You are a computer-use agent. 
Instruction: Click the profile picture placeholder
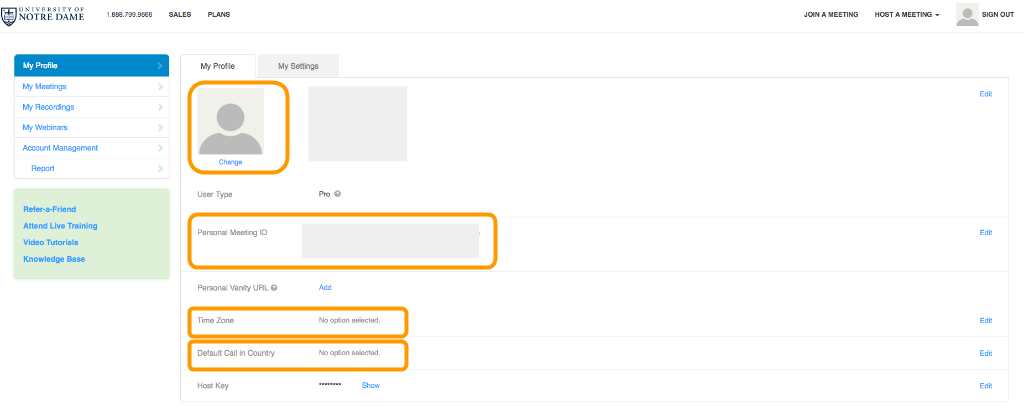point(231,121)
